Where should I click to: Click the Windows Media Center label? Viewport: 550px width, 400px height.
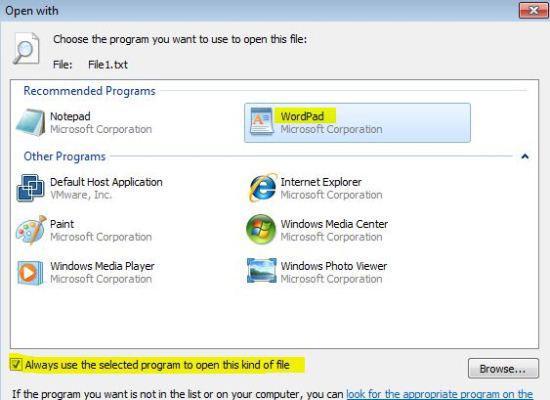pyautogui.click(x=334, y=224)
